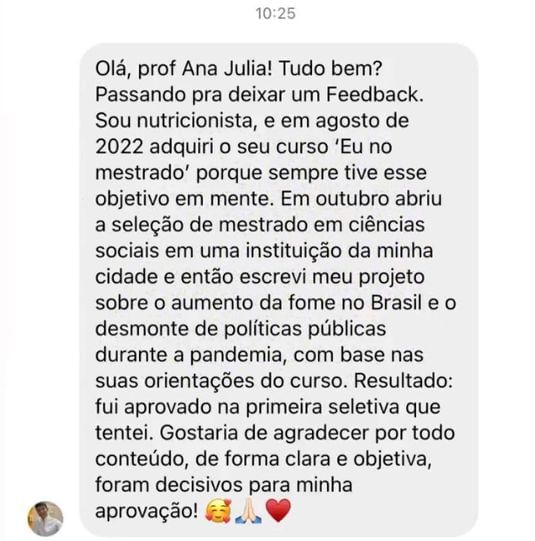Tap the smiling face with hearts emoji
The height and width of the screenshot is (541, 535).
tap(218, 511)
